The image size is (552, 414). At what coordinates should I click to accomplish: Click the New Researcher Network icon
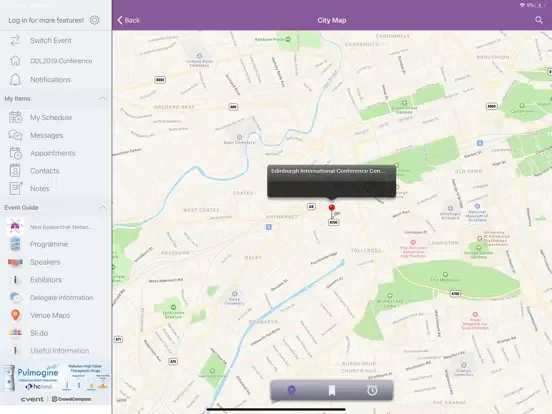click(x=15, y=227)
